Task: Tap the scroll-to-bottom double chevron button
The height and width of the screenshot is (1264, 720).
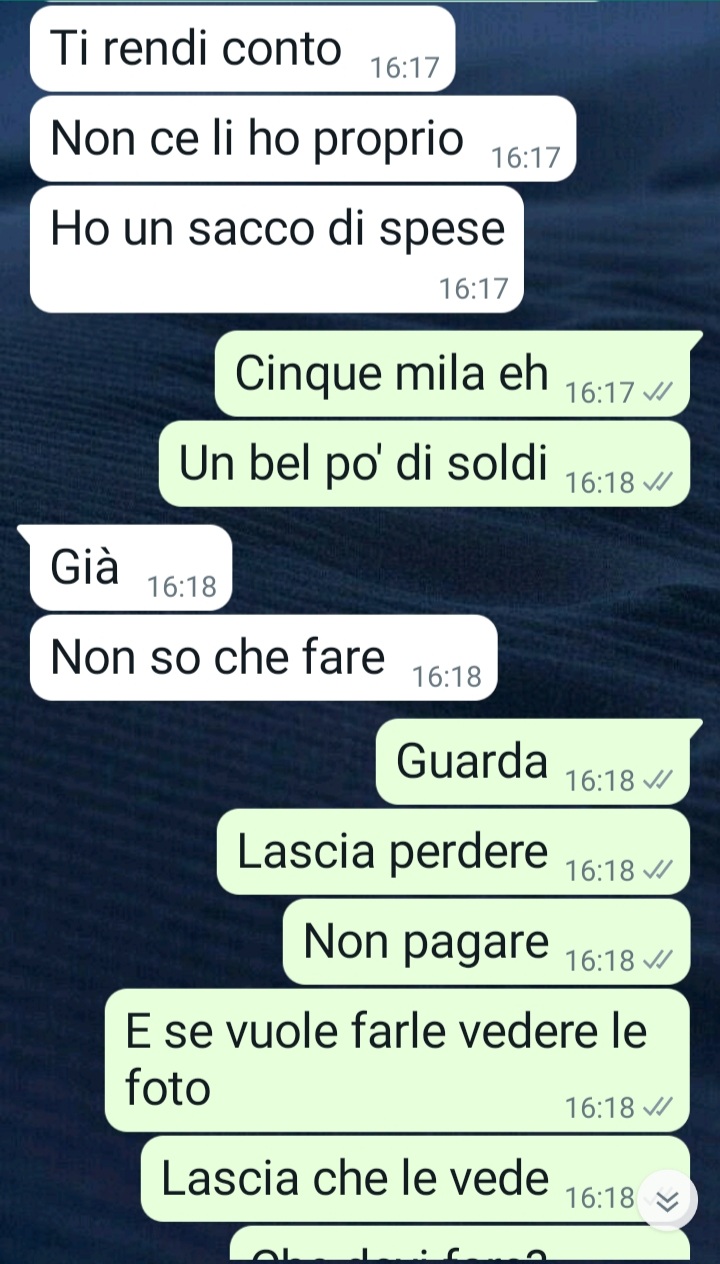Action: pyautogui.click(x=666, y=1200)
